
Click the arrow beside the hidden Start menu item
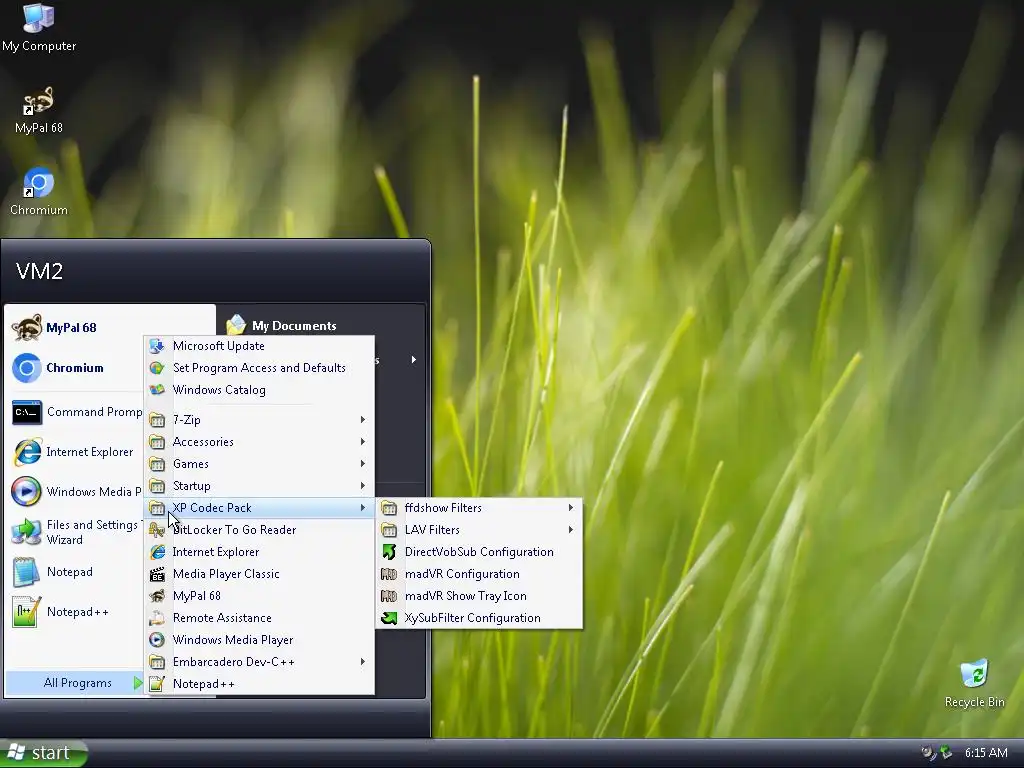pos(413,360)
